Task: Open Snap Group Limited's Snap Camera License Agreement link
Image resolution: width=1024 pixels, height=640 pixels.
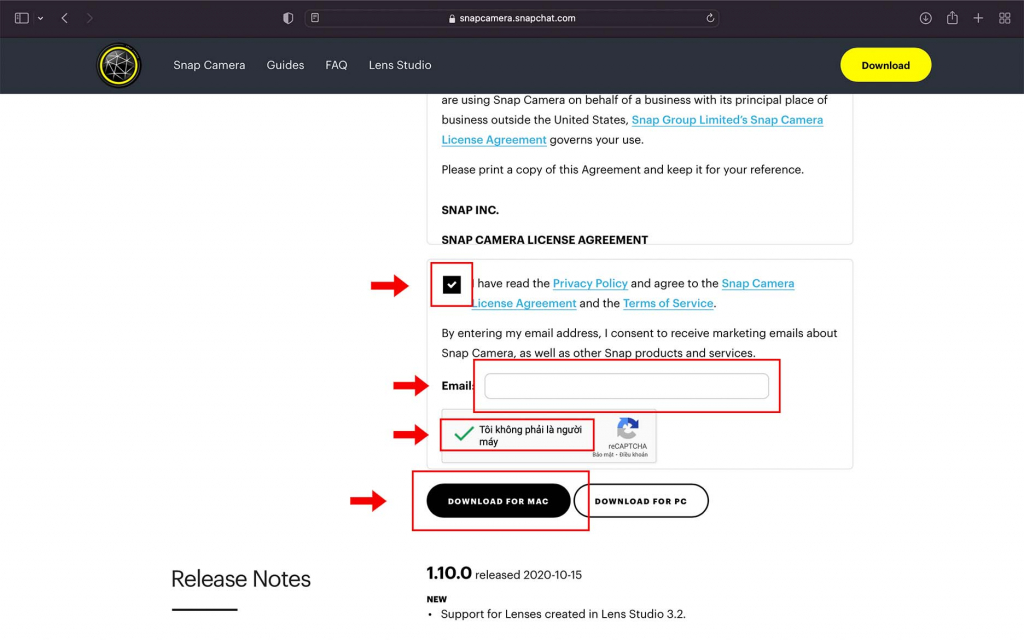Action: tap(632, 130)
